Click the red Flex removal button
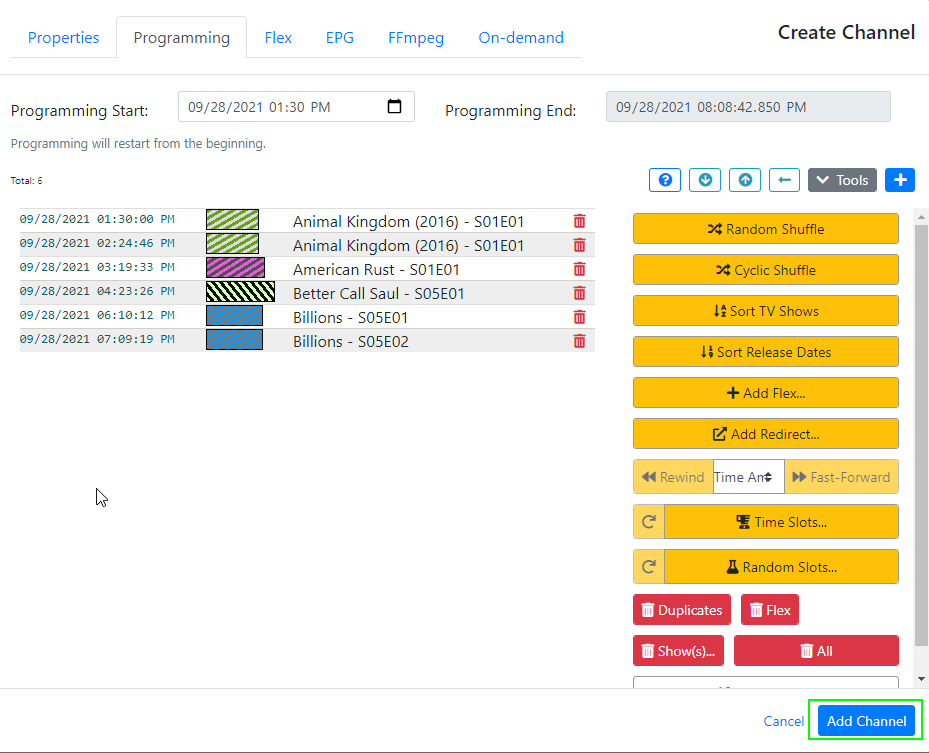The height and width of the screenshot is (753, 929). tap(770, 610)
